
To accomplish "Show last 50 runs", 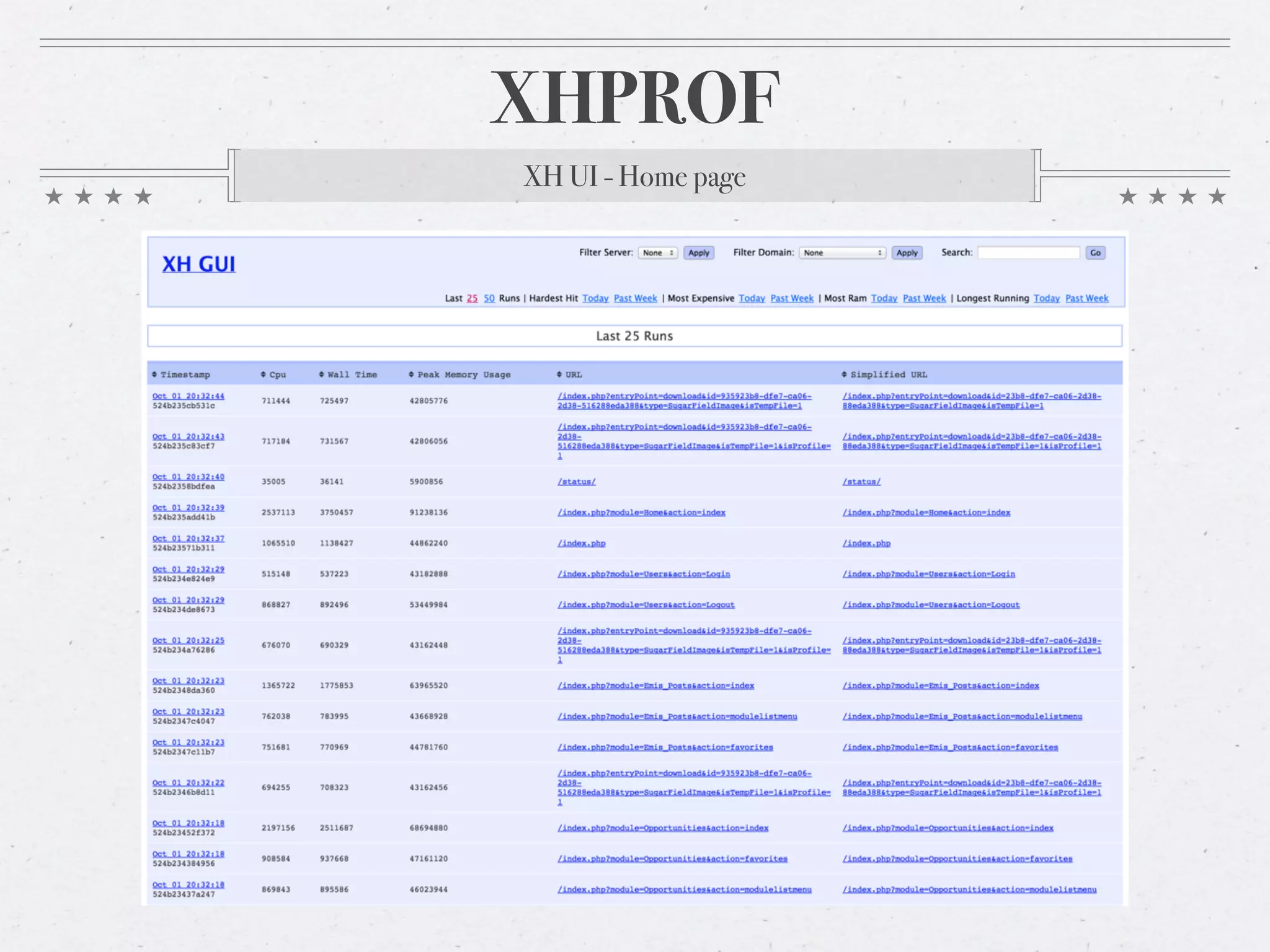I will 489,298.
